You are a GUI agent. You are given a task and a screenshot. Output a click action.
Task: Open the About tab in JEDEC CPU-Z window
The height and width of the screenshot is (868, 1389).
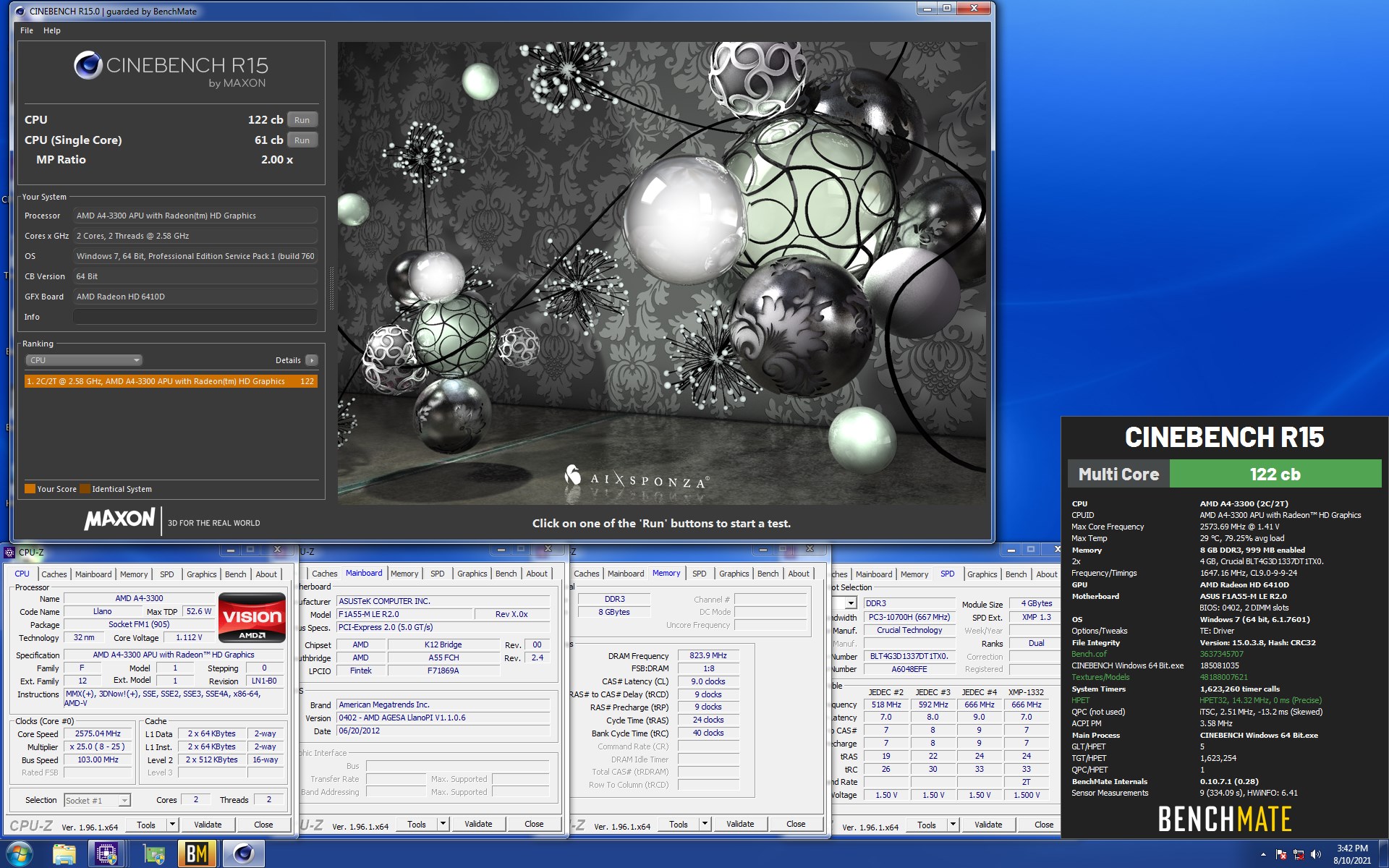tap(1047, 574)
